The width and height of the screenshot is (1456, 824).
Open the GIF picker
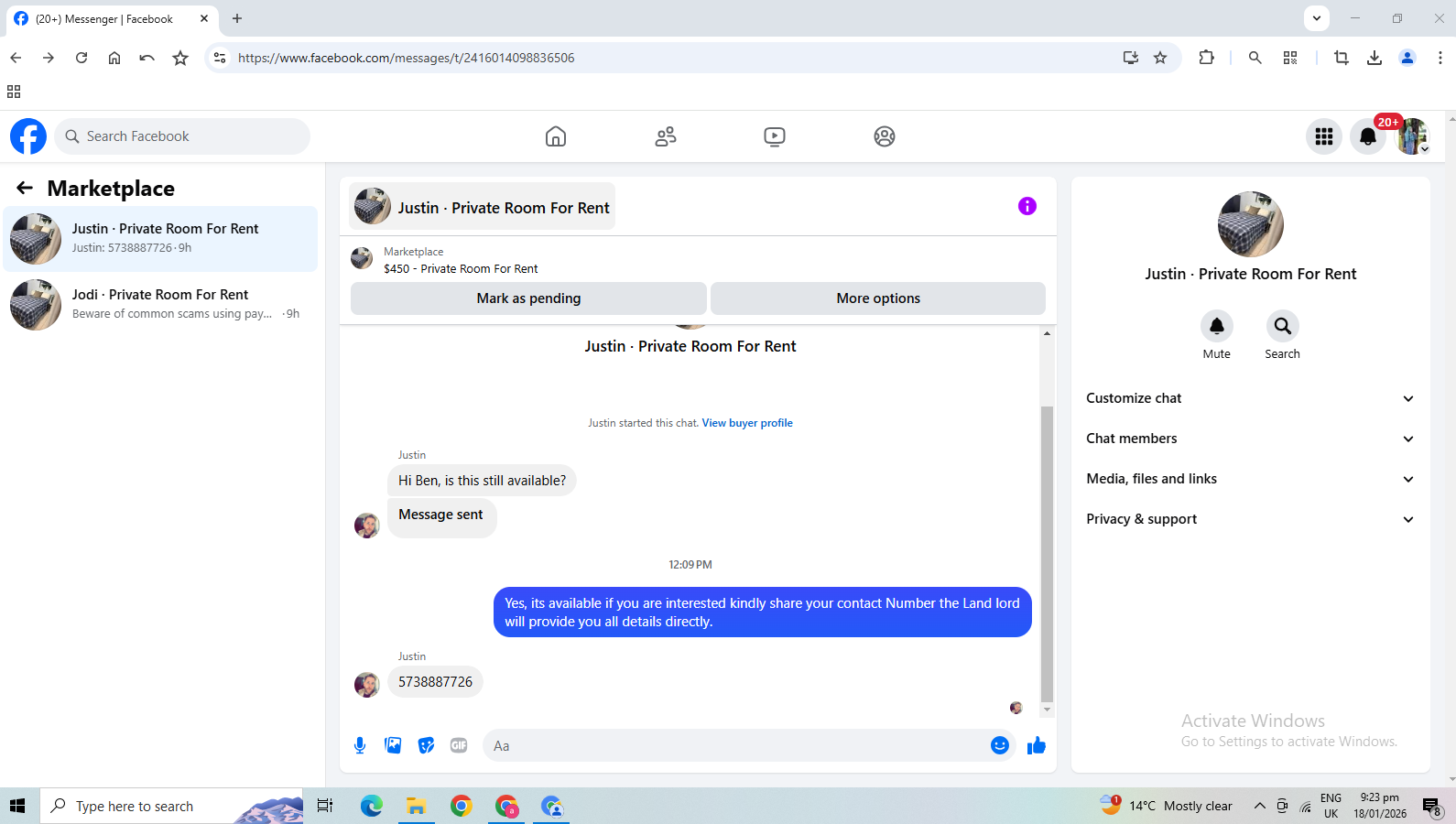point(459,745)
